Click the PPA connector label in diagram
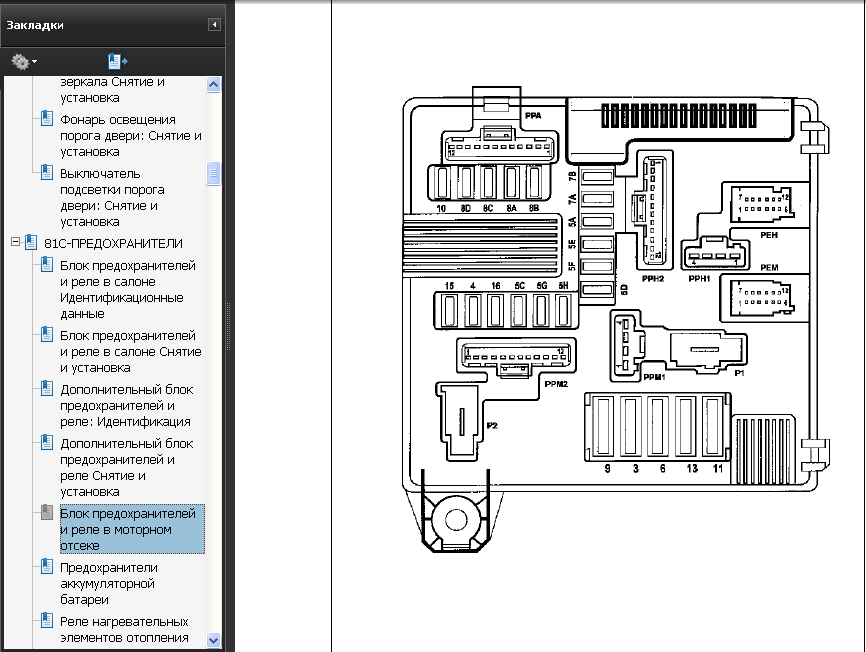Viewport: 866px width, 652px height. click(x=533, y=116)
